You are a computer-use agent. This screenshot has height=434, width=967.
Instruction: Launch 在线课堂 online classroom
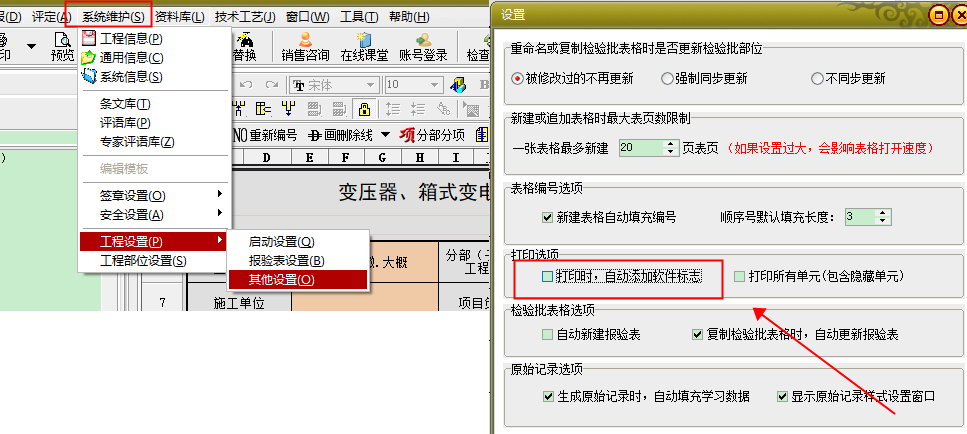coord(364,46)
